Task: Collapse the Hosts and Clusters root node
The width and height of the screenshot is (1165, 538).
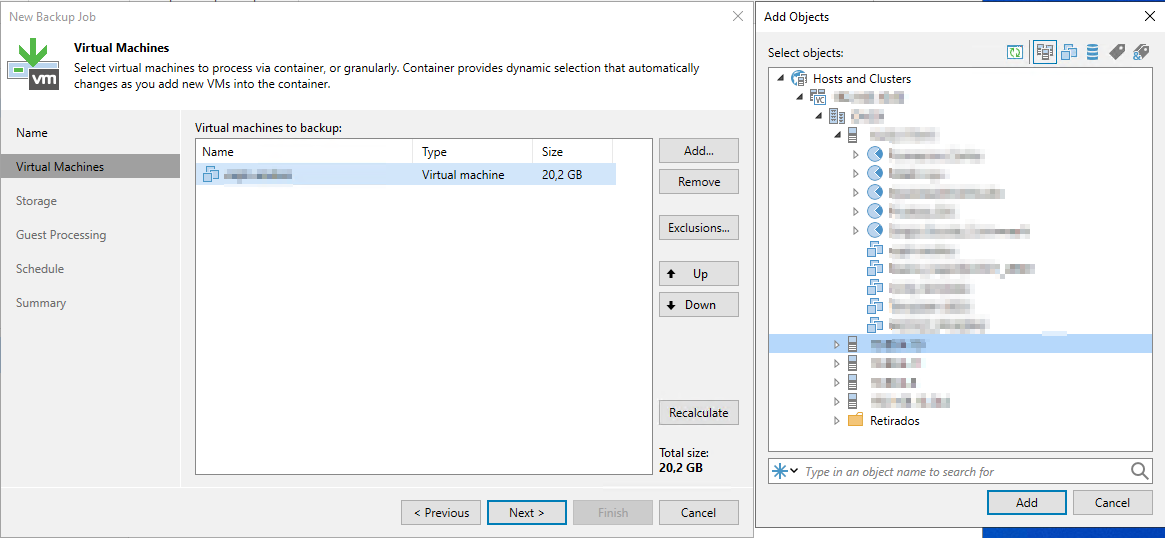Action: point(780,79)
